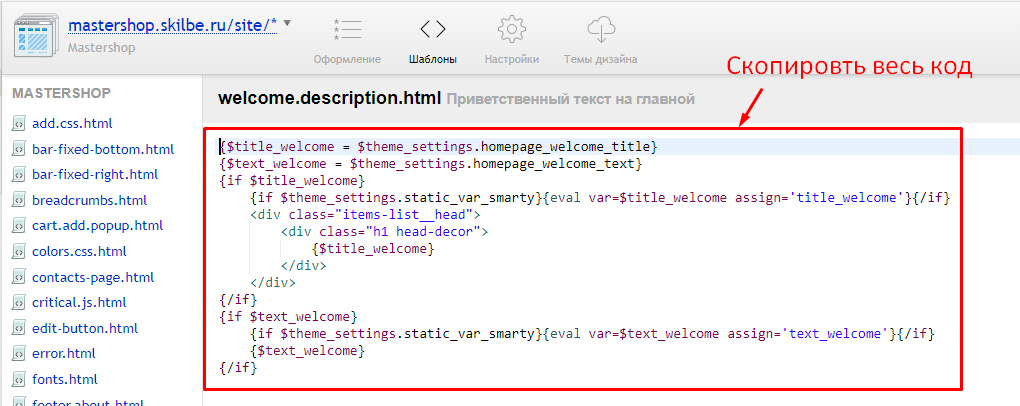Click file icon beside fonts.html
1020x406 pixels.
(18, 380)
